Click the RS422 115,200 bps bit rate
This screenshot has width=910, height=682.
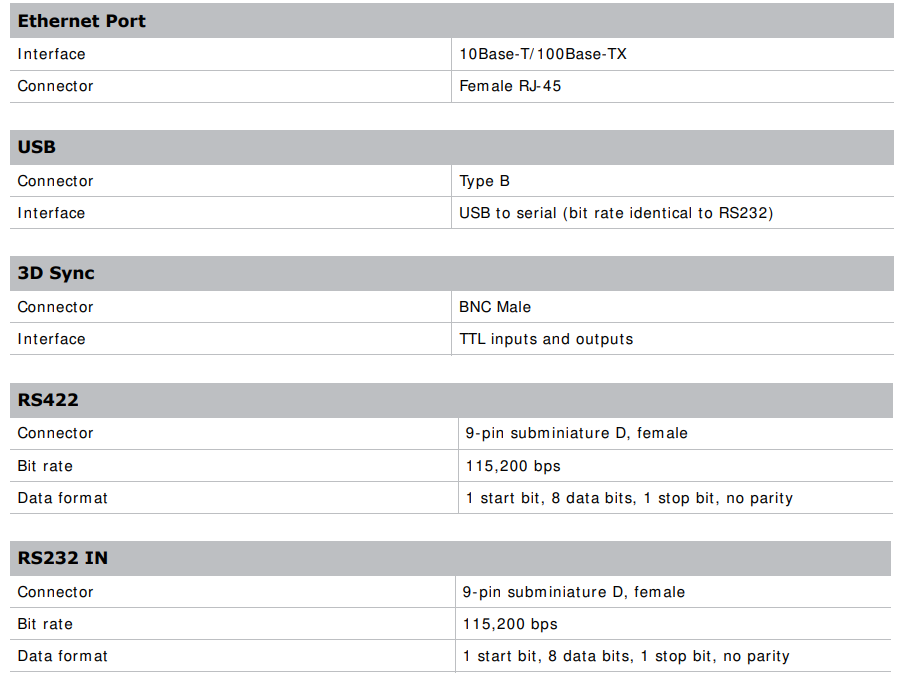tap(513, 466)
